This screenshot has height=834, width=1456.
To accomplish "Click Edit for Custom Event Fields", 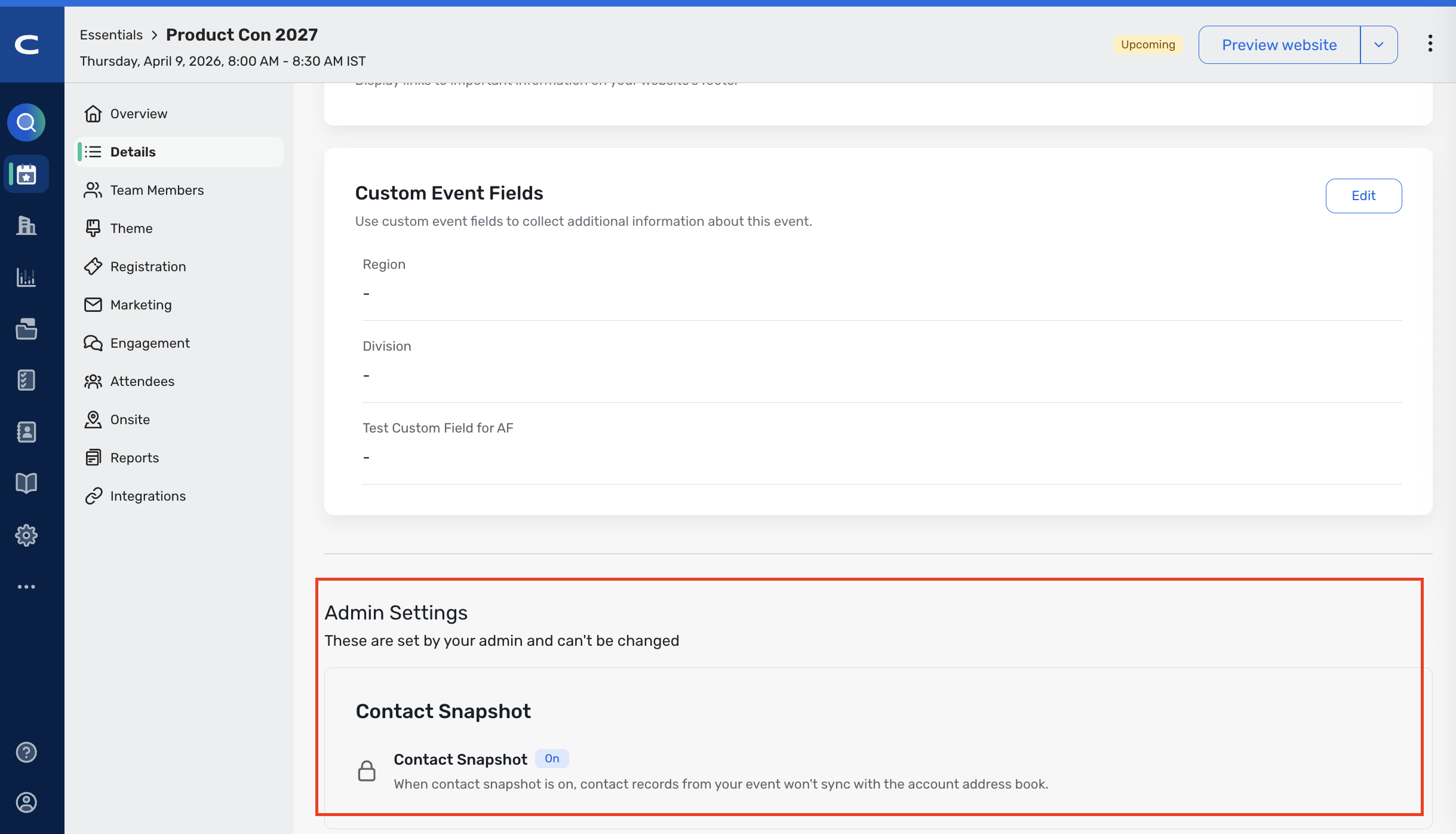I will tap(1363, 196).
